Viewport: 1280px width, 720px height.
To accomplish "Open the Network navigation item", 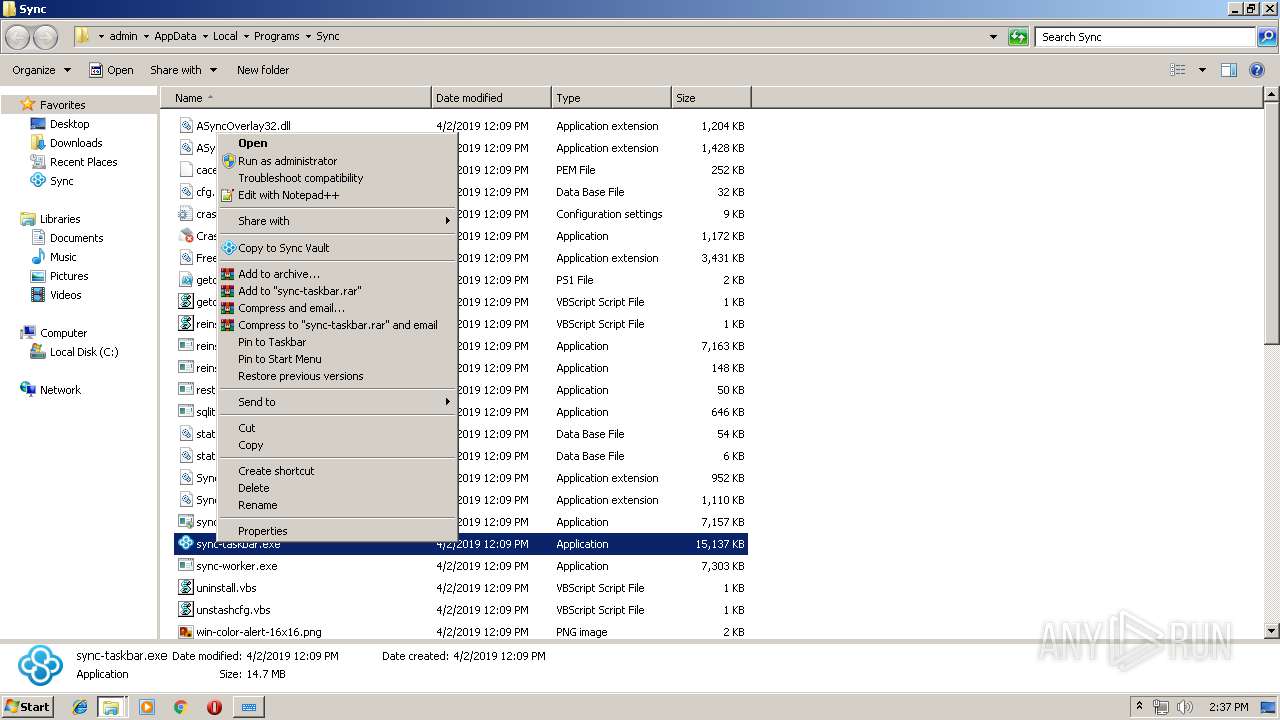I will [50, 390].
